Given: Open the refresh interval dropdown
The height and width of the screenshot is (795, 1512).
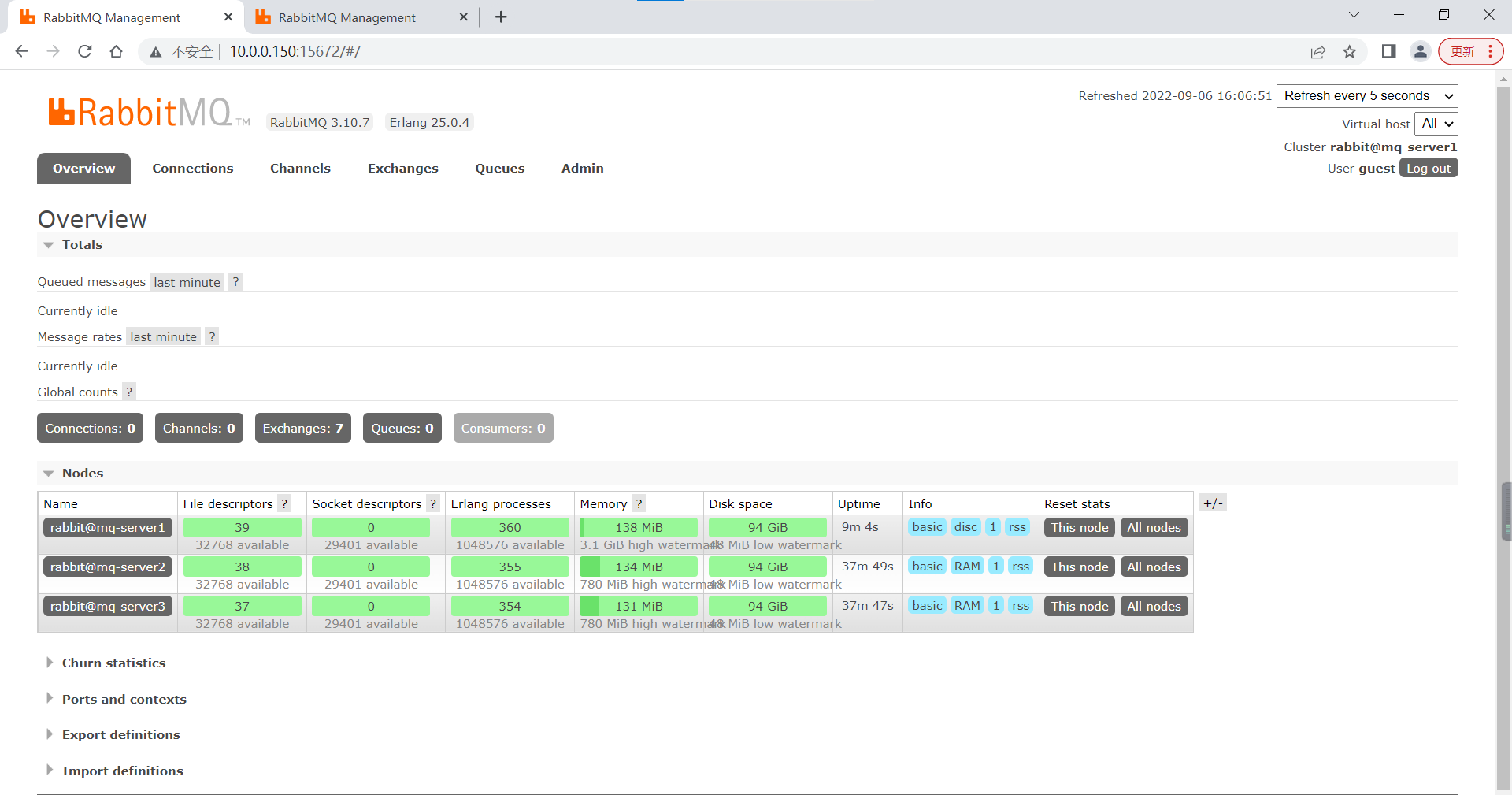Looking at the screenshot, I should pos(1367,96).
